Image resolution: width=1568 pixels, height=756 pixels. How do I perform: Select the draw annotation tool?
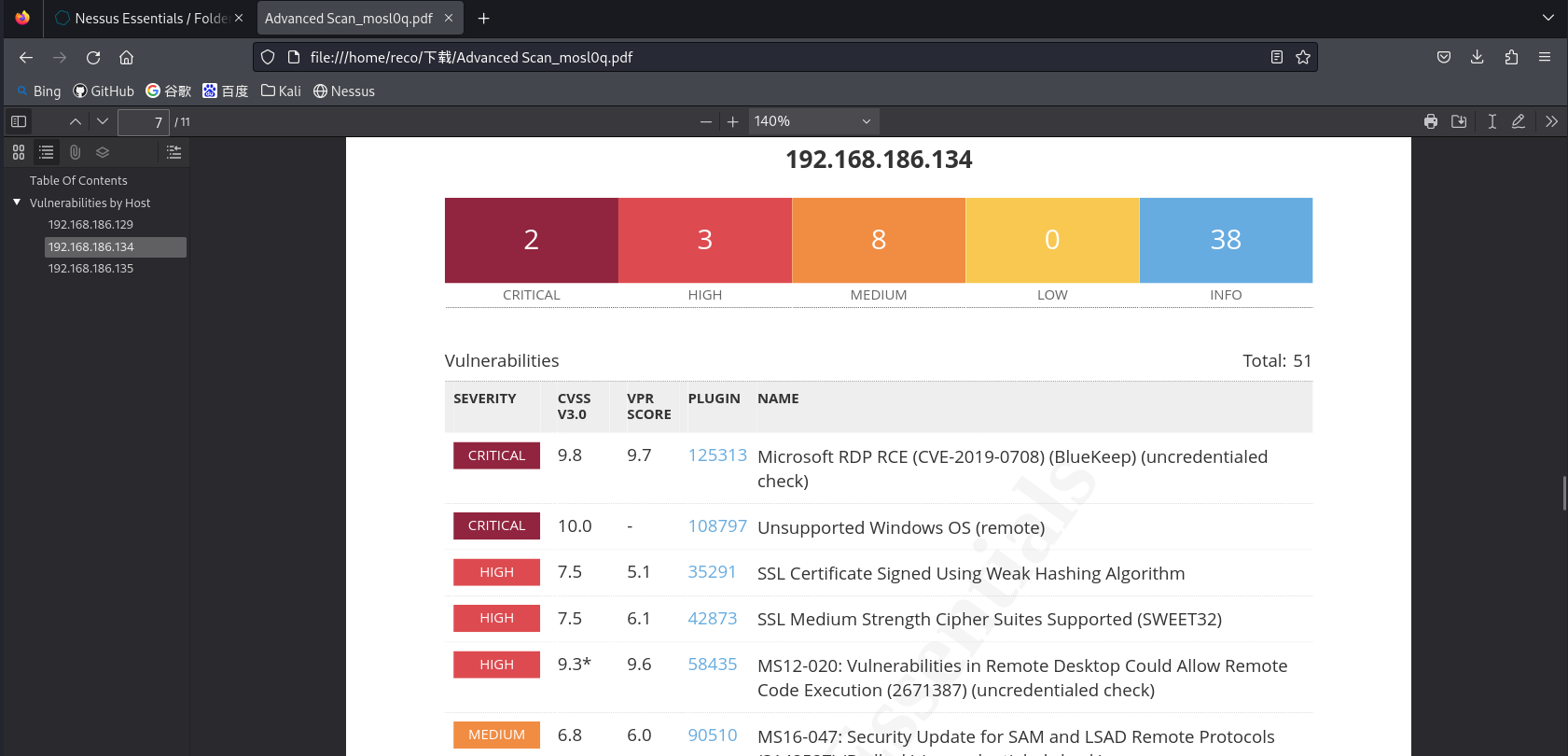coord(1519,121)
